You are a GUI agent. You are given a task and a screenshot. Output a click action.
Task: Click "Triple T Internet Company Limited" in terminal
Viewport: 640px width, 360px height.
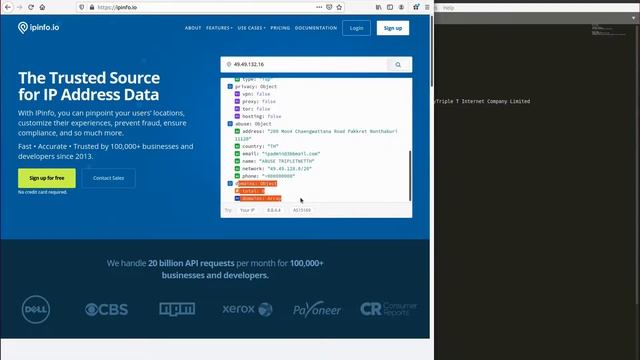pos(483,101)
